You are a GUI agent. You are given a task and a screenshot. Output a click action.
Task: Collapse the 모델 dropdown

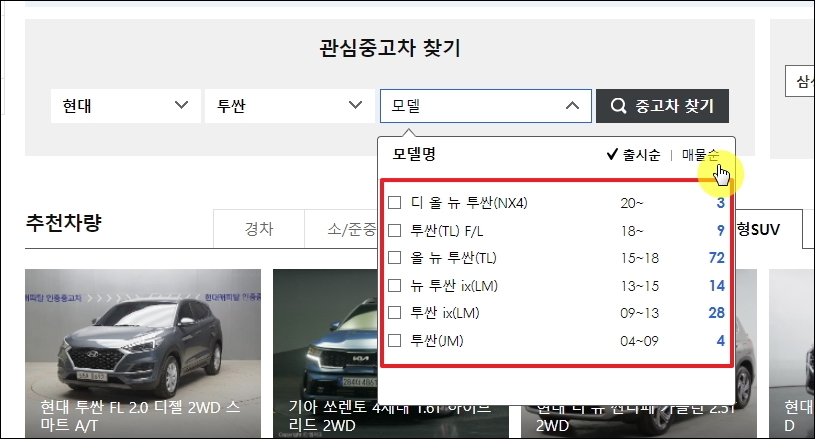point(485,106)
